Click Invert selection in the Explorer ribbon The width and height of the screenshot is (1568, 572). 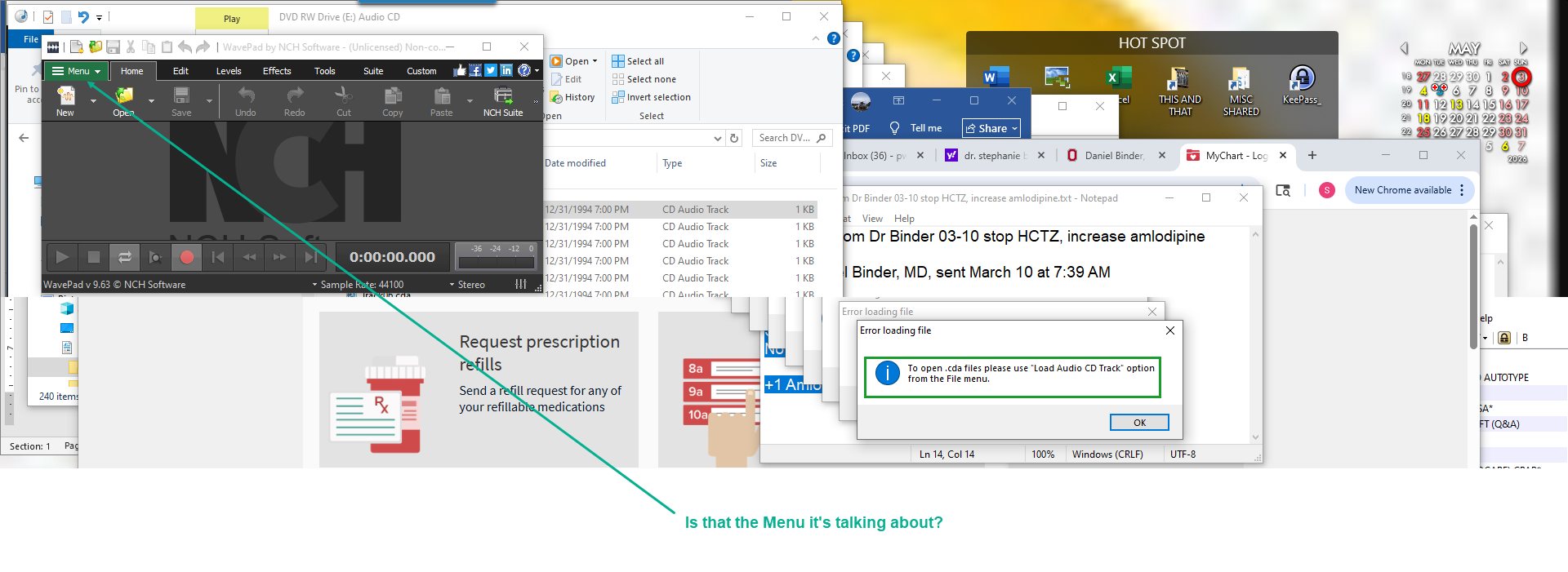pos(651,97)
